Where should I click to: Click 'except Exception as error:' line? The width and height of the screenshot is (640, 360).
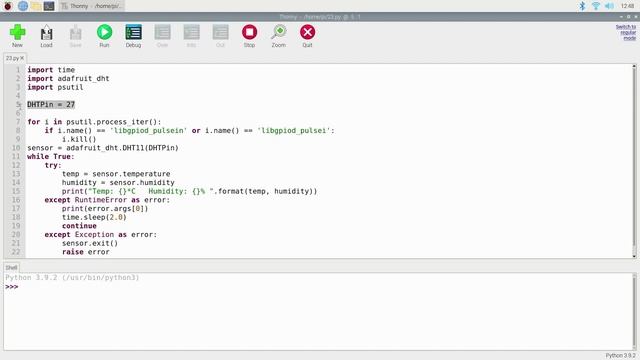pyautogui.click(x=101, y=235)
